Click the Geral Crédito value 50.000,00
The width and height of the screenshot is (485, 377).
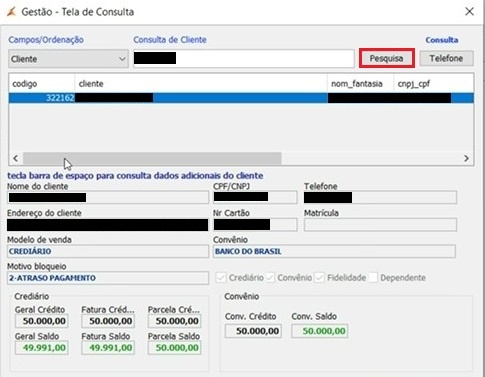pyautogui.click(x=42, y=321)
